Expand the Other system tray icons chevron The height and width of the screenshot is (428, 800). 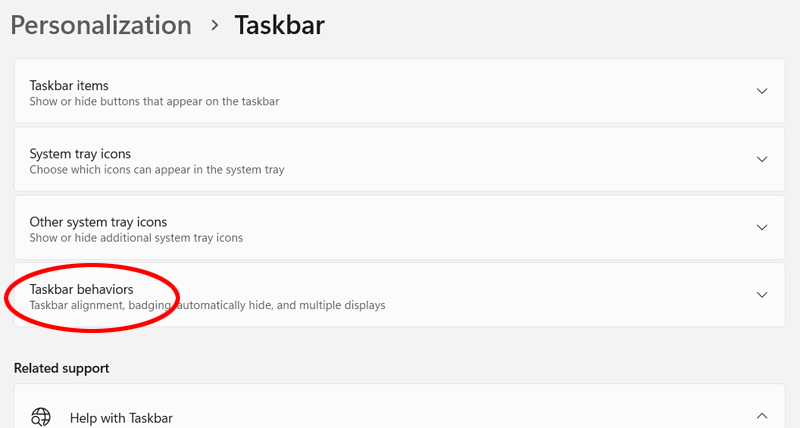click(762, 227)
